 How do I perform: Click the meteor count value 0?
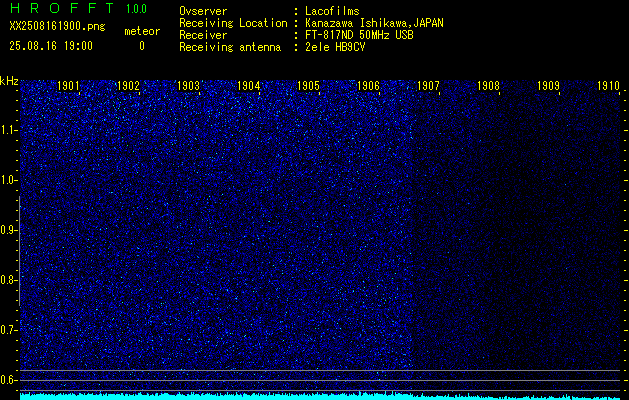[142, 46]
